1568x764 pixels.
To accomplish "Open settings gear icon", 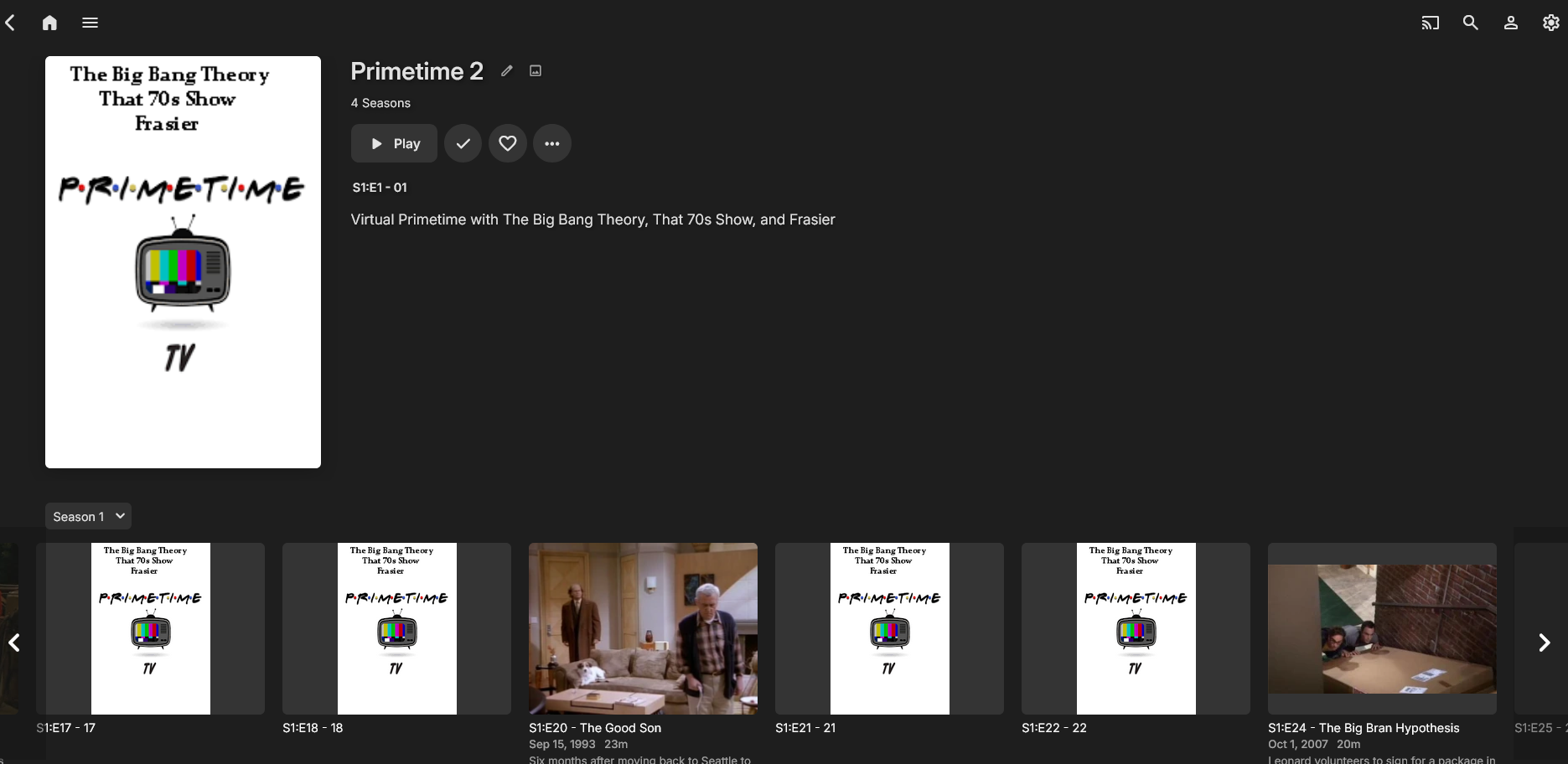I will pos(1550,23).
